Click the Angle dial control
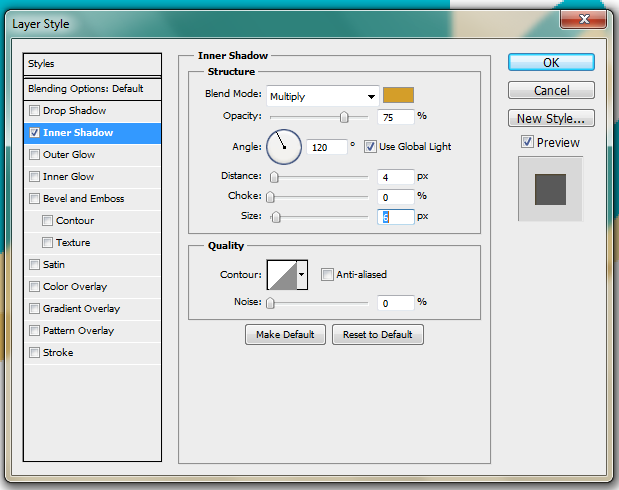Viewport: 619px width, 490px height. [x=284, y=147]
